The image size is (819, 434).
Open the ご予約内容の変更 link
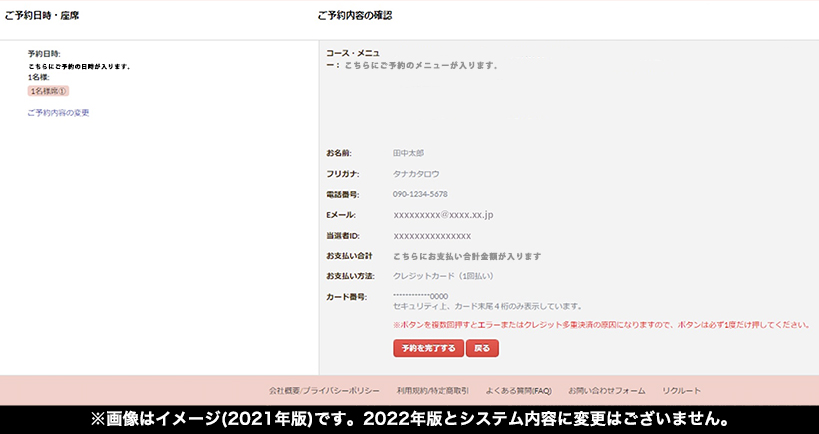tap(58, 113)
